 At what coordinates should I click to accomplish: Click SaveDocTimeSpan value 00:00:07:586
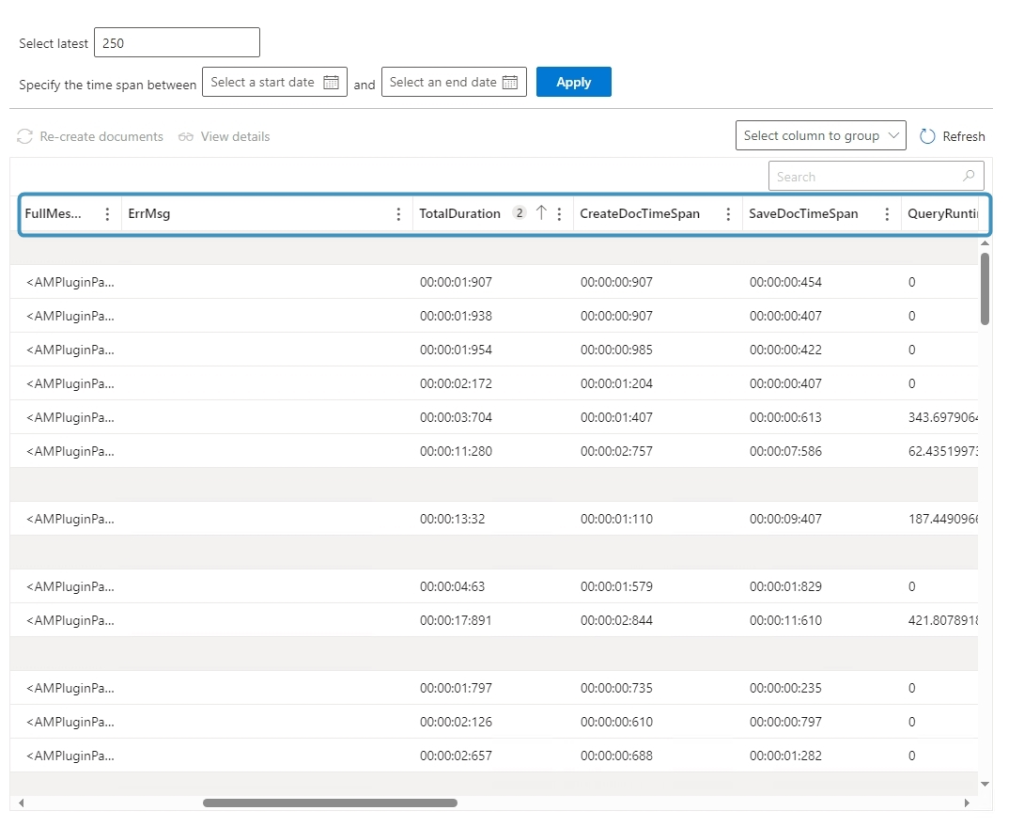pos(786,451)
